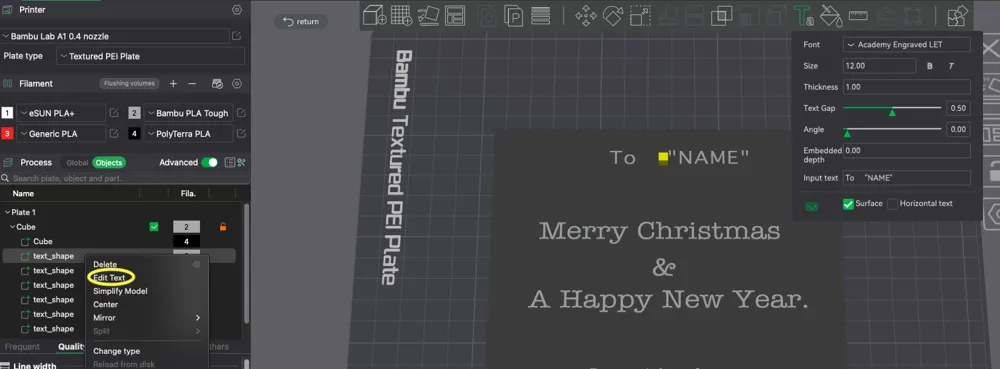Viewport: 1000px width, 369px height.
Task: Edit the Bambu PLA Tough filament preset
Action: pyautogui.click(x=241, y=113)
